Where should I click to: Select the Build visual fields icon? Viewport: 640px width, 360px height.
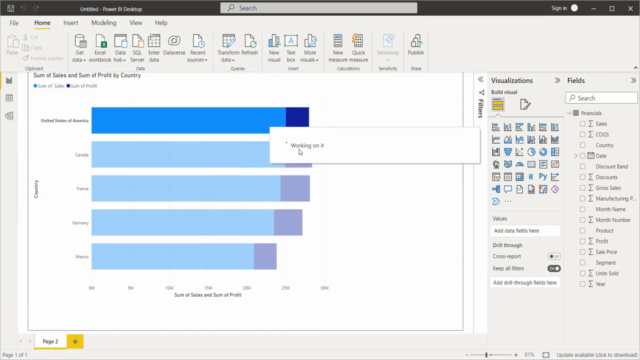tap(498, 104)
